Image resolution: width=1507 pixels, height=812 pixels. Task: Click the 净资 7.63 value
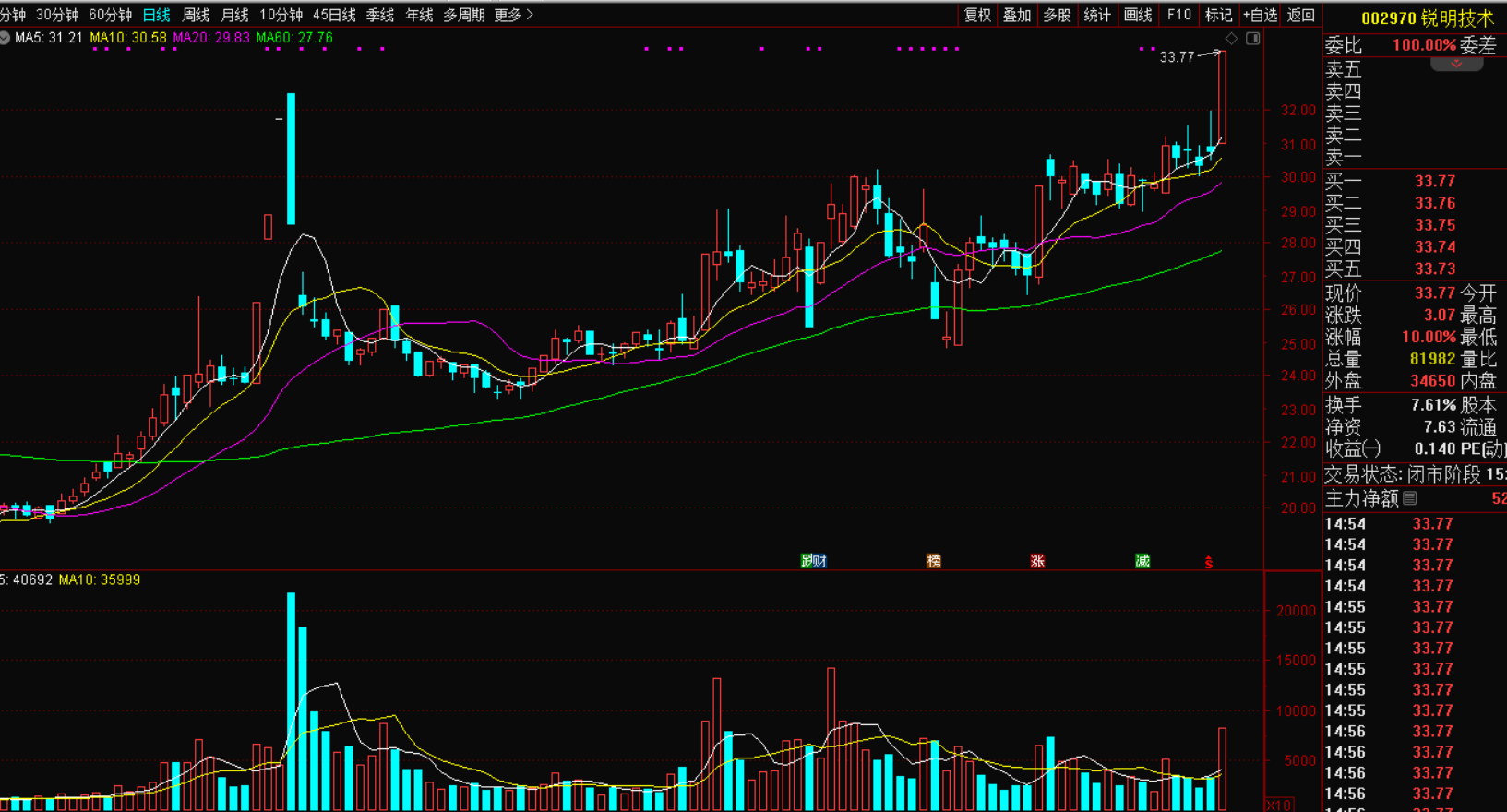[1440, 427]
